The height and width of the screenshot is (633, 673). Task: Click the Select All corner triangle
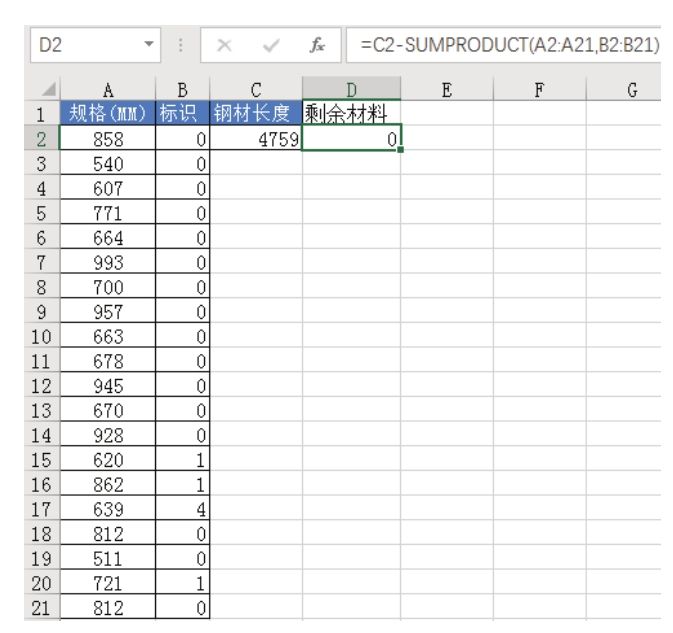coord(48,88)
